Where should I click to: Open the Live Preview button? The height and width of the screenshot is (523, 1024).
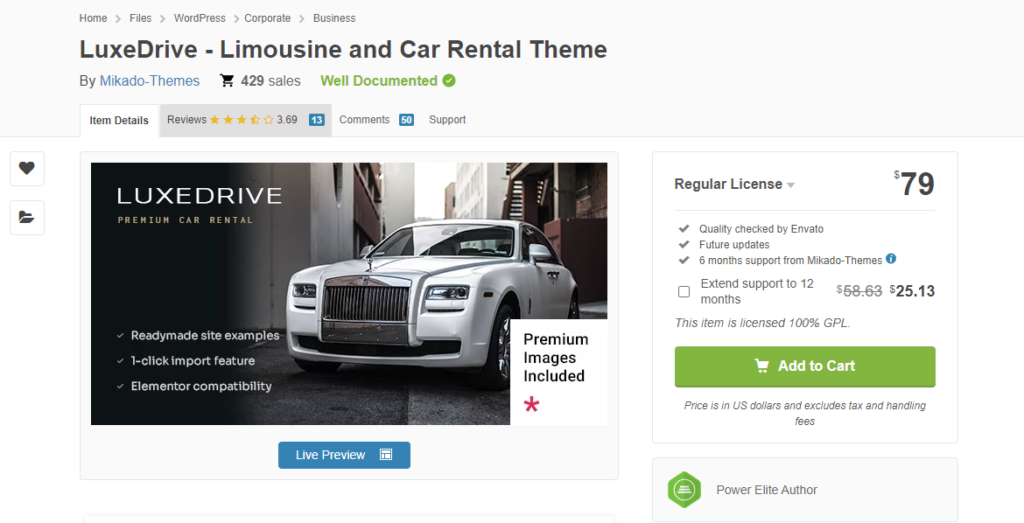pyautogui.click(x=344, y=455)
